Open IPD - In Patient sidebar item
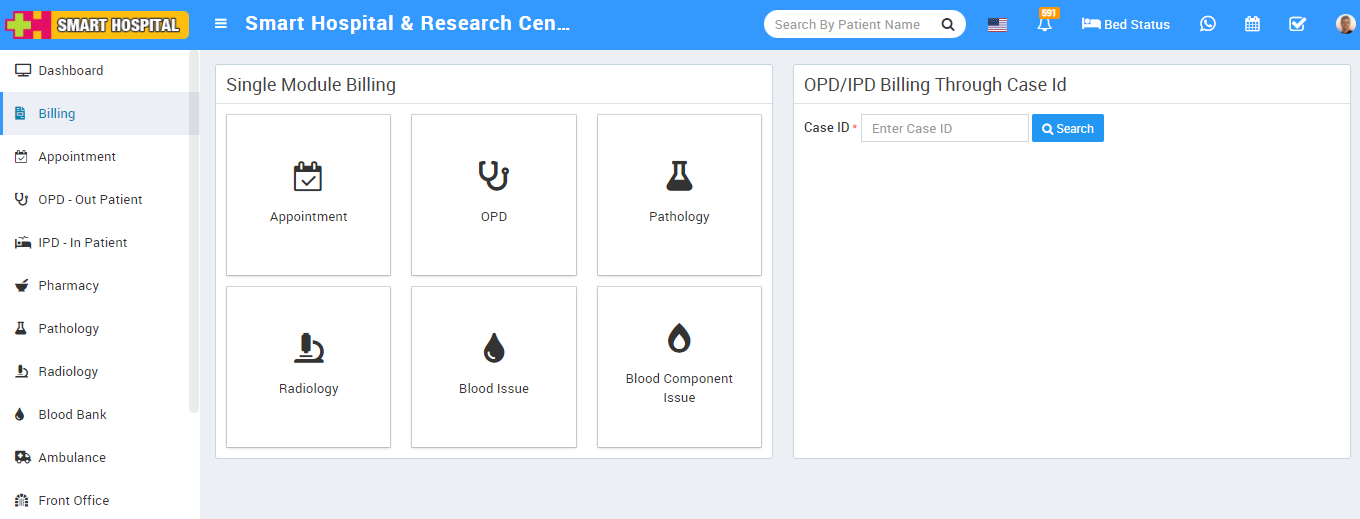Viewport: 1360px width, 519px height. 82,242
